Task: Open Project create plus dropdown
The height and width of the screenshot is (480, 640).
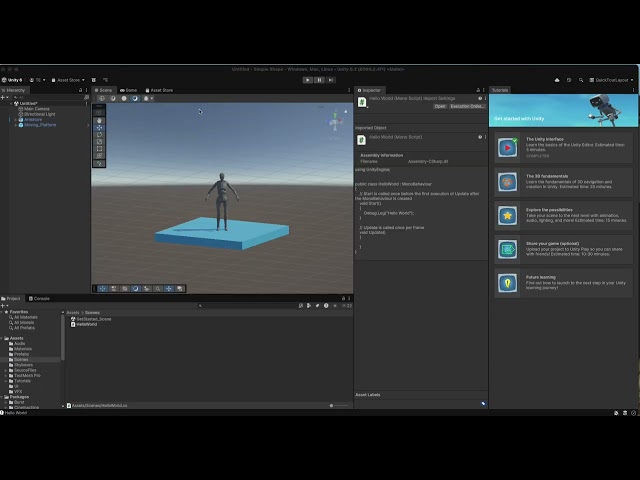Action: [x=4, y=305]
